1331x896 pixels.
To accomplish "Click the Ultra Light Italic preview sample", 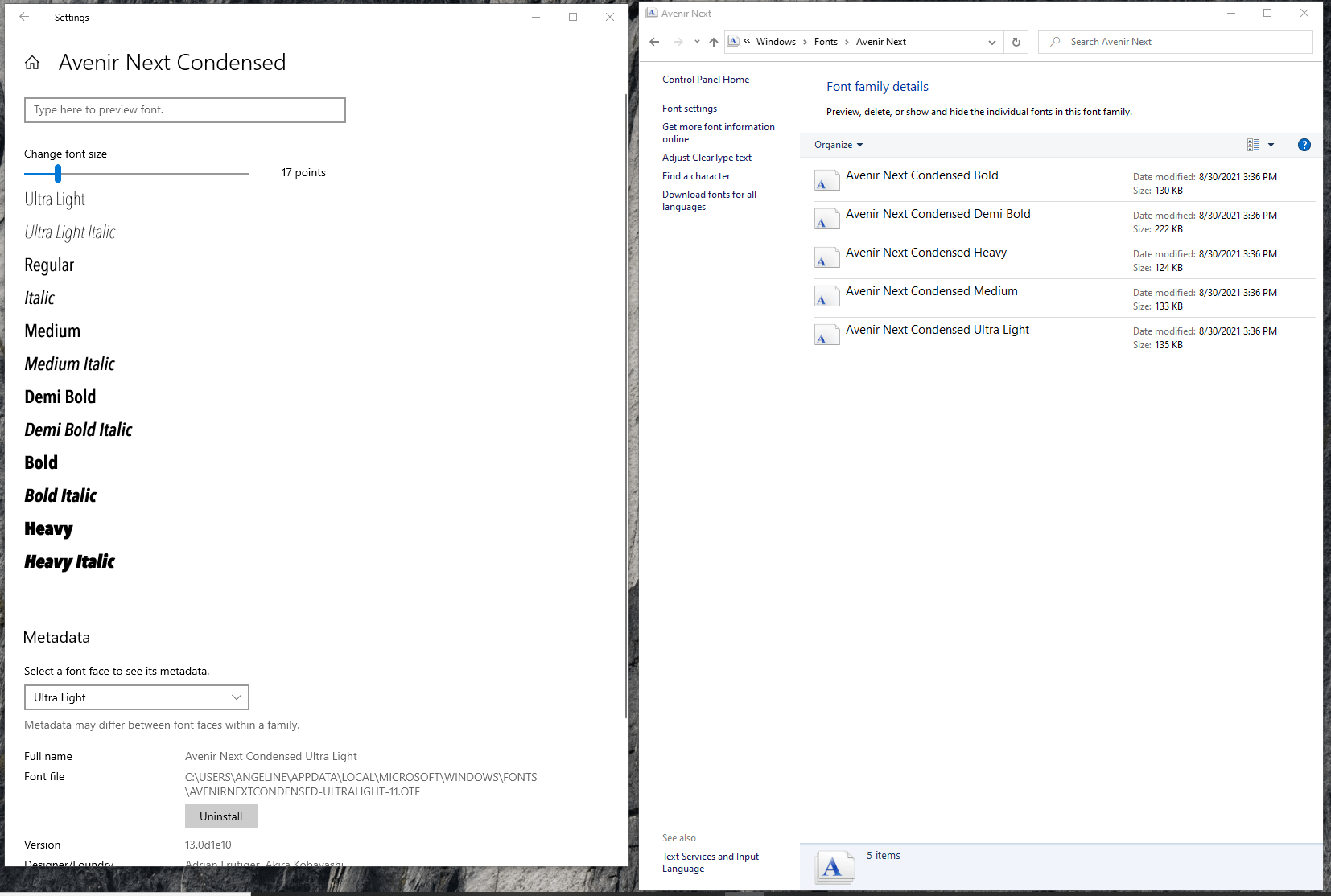I will pyautogui.click(x=70, y=232).
